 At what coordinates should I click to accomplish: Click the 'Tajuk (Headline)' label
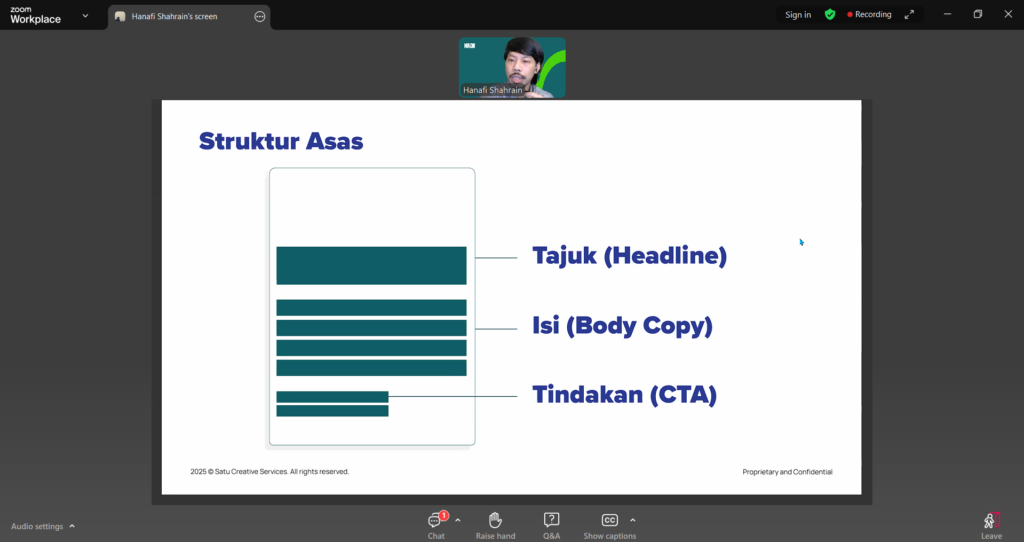click(630, 255)
